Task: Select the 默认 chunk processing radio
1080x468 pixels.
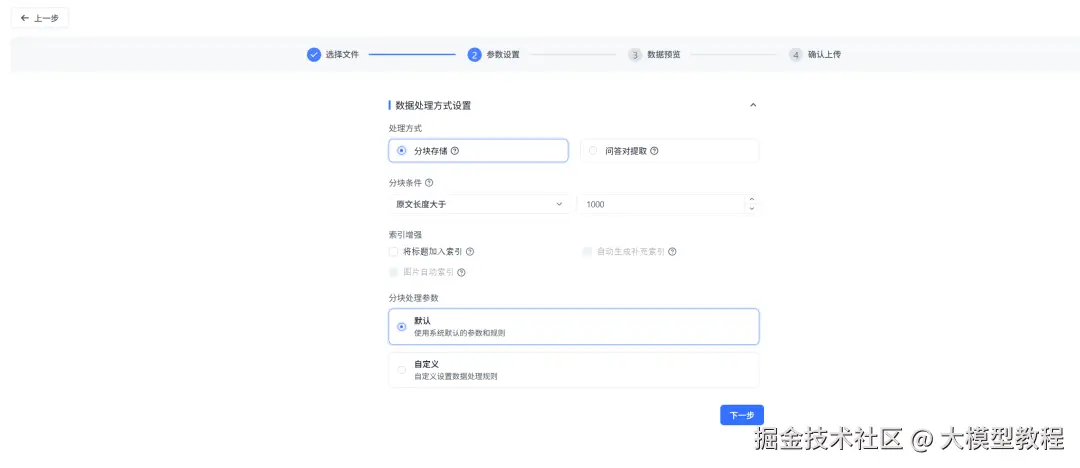Action: 402,326
